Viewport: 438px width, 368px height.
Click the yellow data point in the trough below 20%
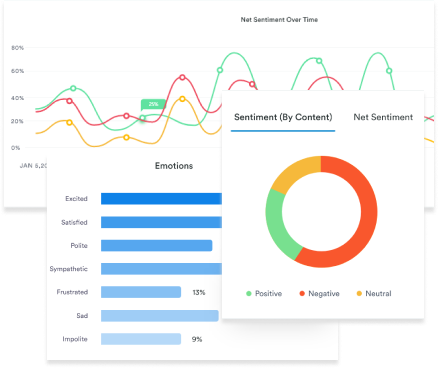(126, 137)
